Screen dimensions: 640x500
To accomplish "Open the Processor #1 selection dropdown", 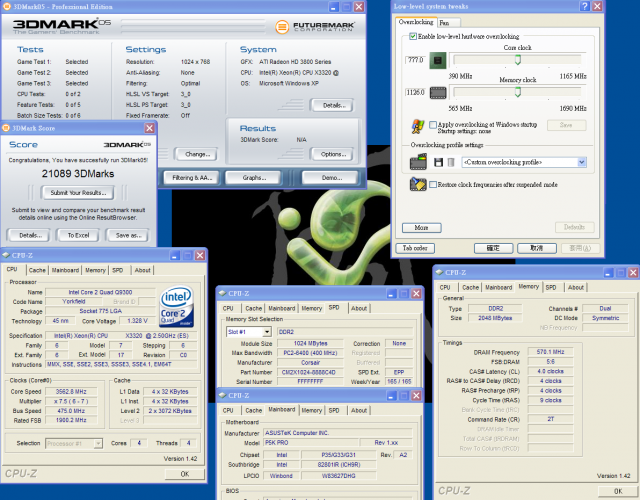I will pyautogui.click(x=98, y=443).
